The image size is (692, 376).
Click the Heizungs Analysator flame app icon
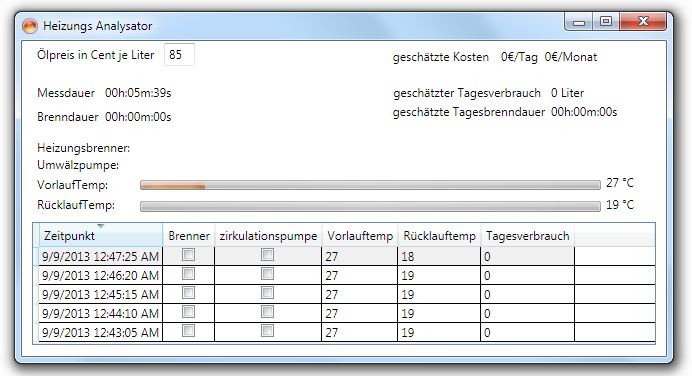click(x=30, y=26)
